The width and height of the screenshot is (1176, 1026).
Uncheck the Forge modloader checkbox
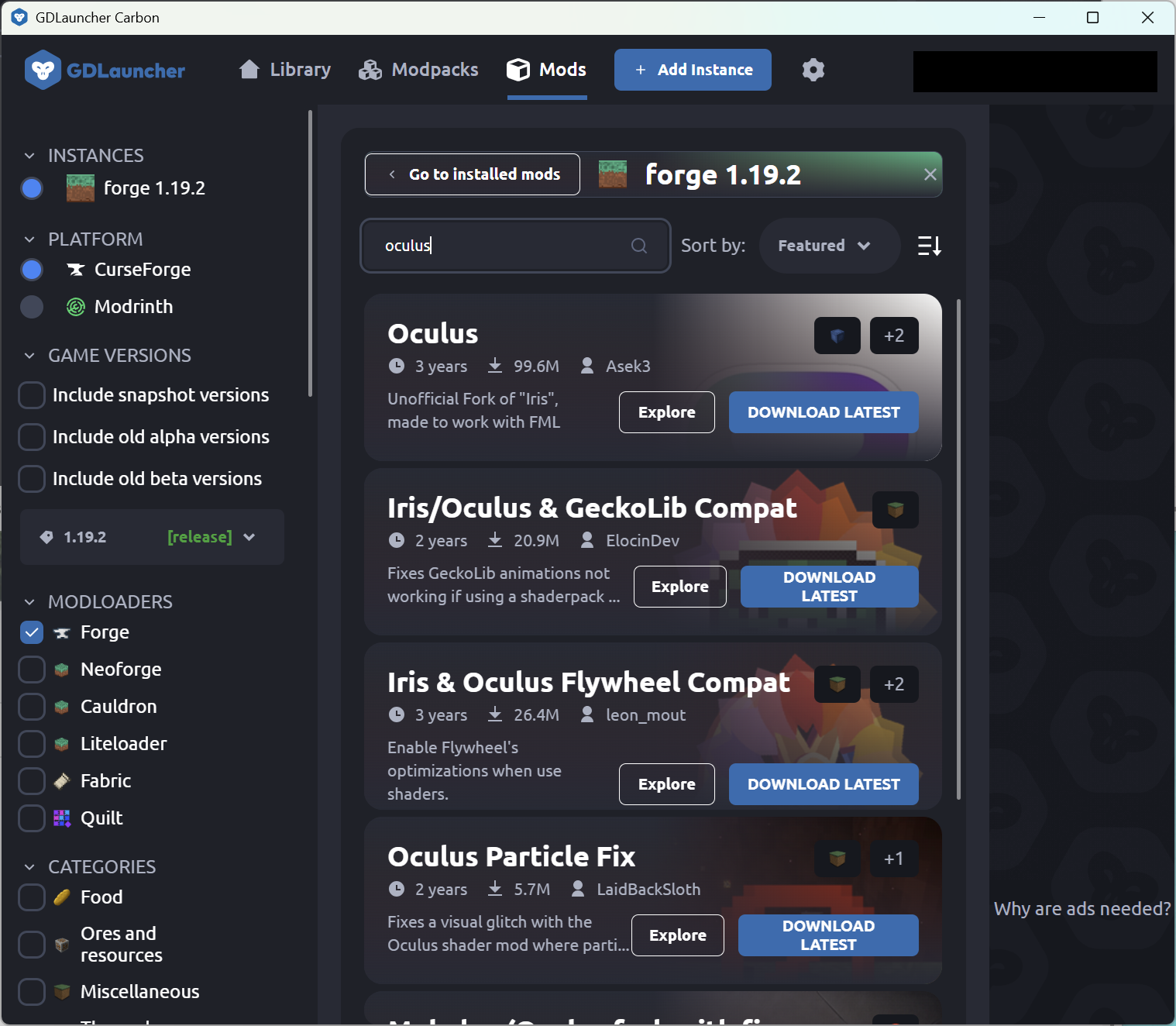(32, 632)
